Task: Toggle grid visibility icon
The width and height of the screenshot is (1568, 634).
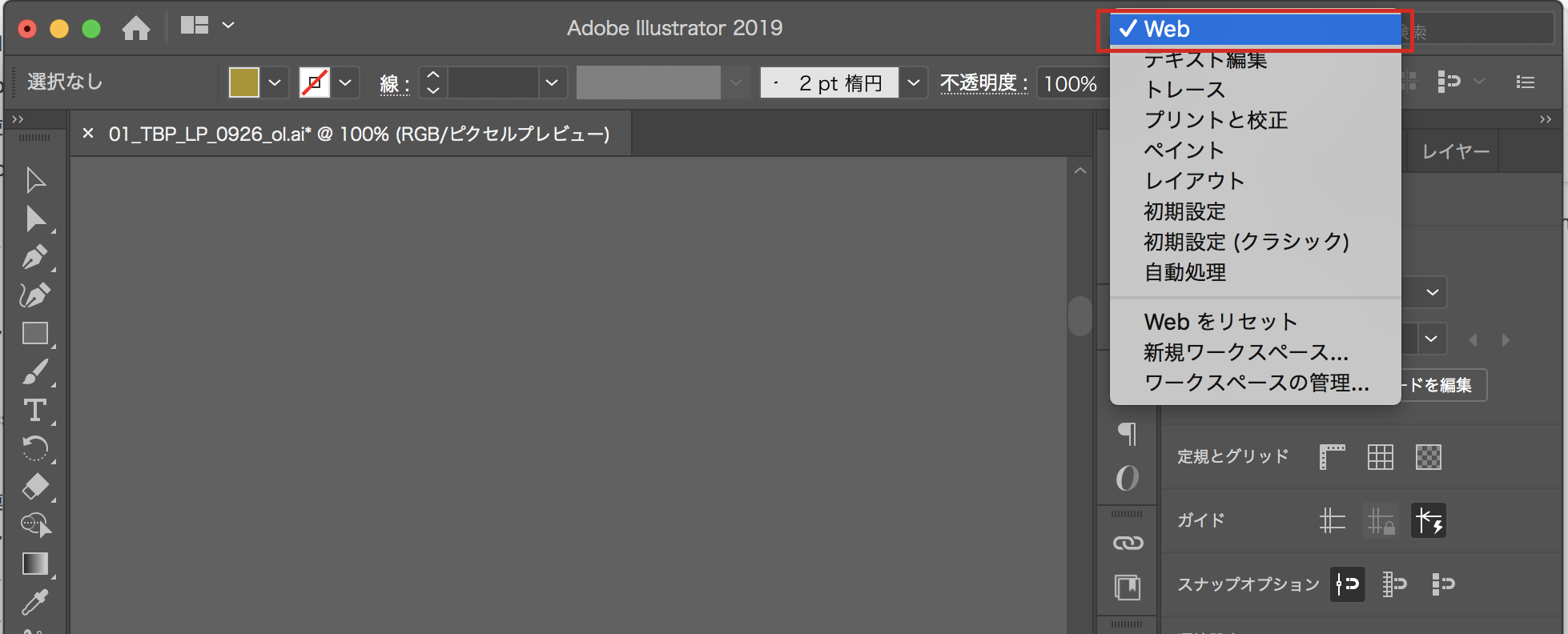Action: pos(1381,457)
